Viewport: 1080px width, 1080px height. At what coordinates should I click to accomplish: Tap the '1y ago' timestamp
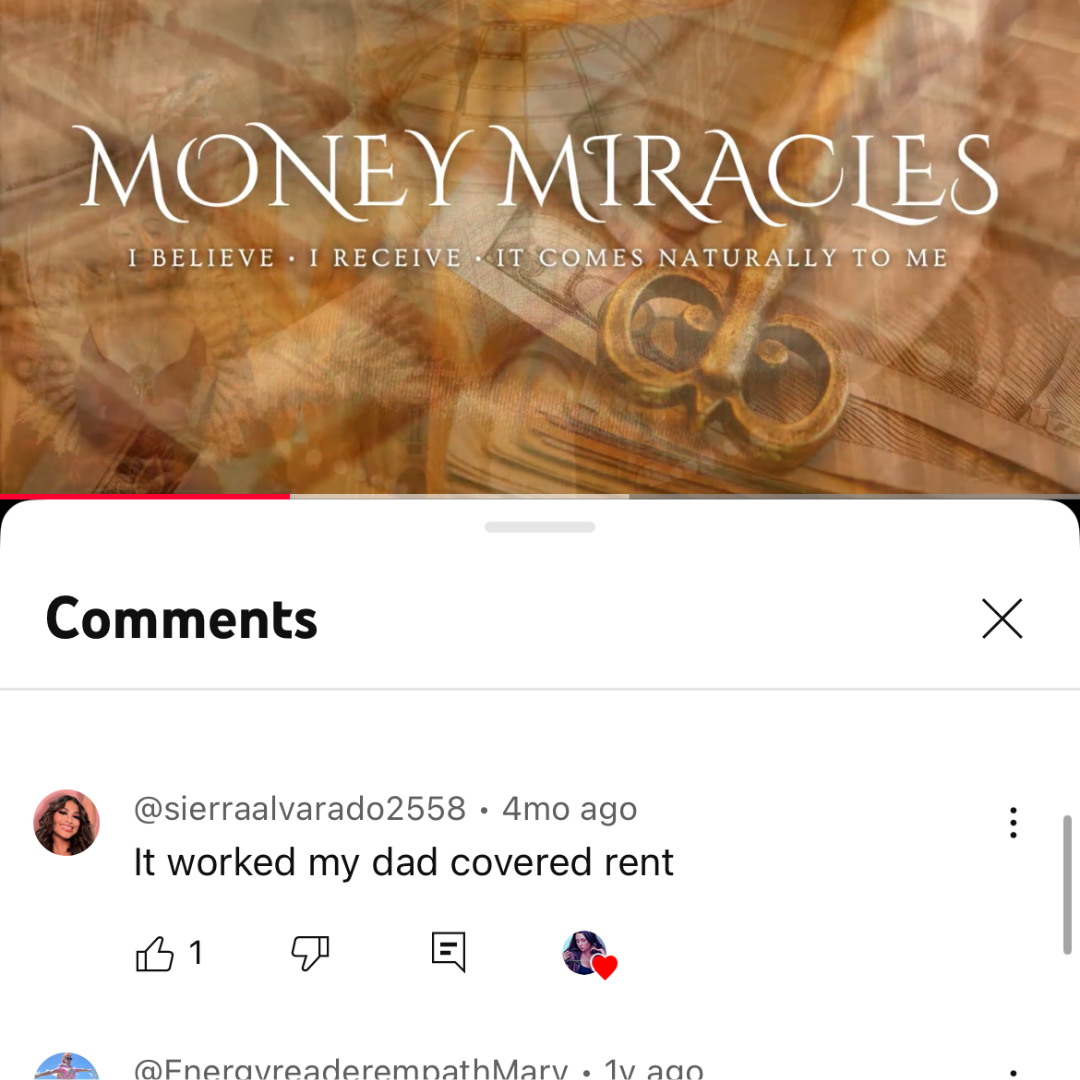click(654, 1069)
